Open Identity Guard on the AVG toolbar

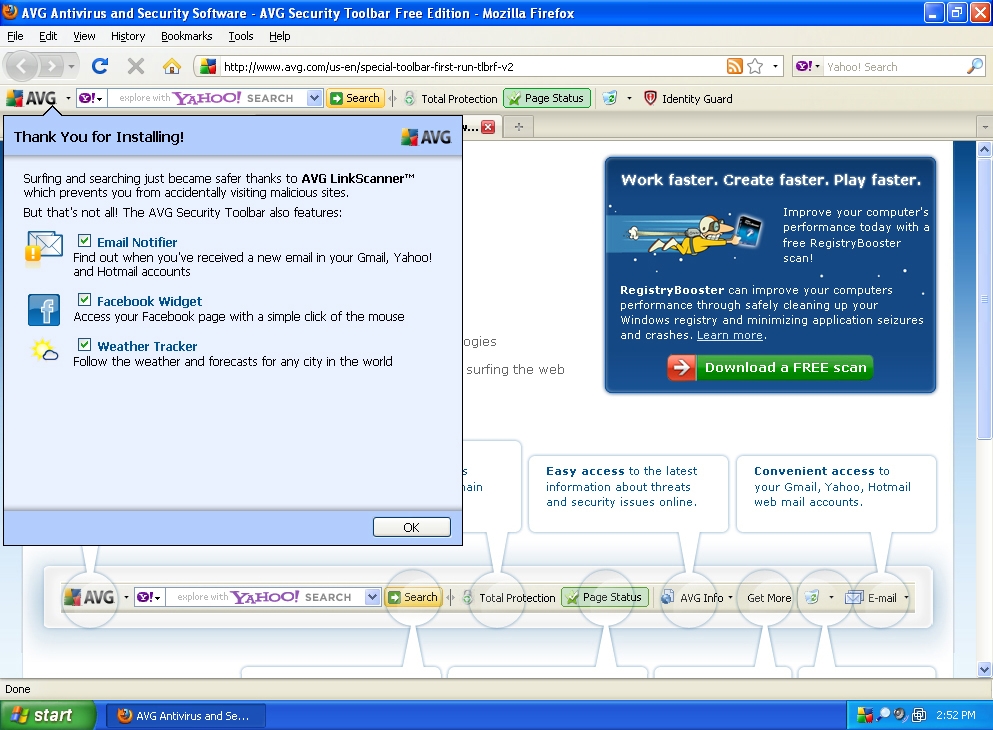point(688,99)
